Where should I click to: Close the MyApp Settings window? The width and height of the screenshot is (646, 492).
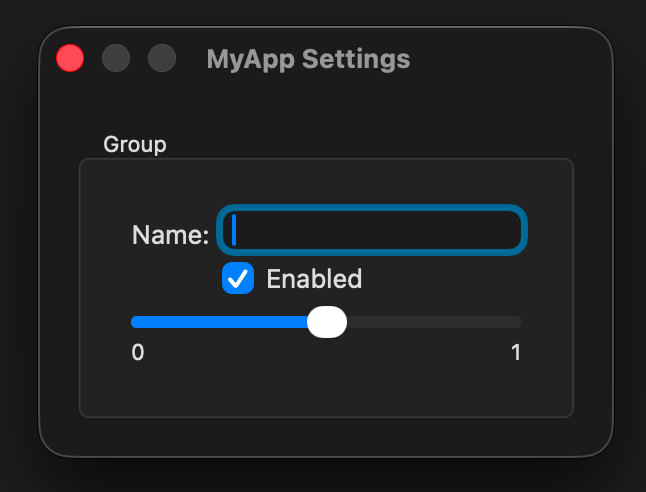coord(70,58)
